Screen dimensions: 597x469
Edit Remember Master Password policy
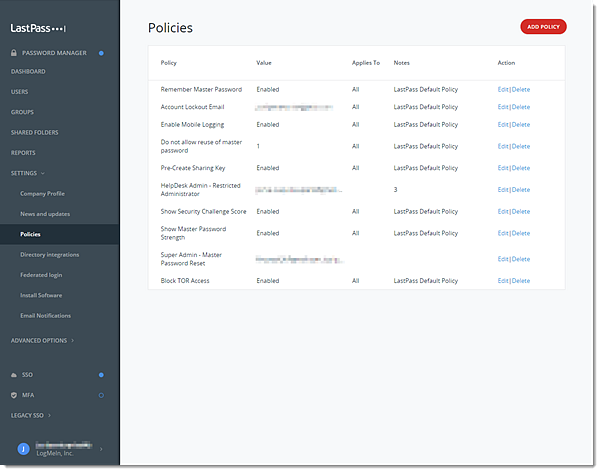pyautogui.click(x=503, y=89)
